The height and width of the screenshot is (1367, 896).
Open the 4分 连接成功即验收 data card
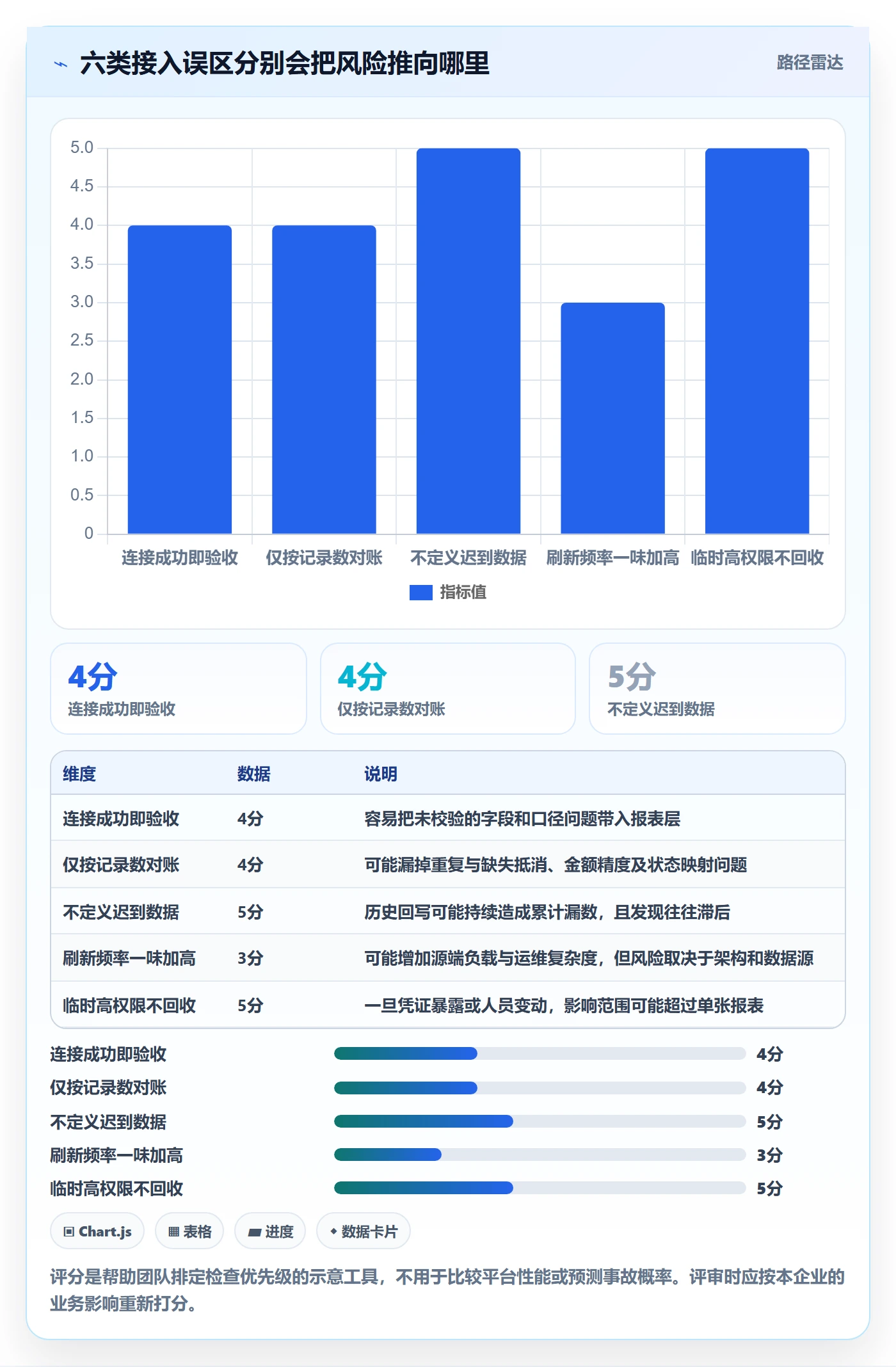(x=179, y=689)
